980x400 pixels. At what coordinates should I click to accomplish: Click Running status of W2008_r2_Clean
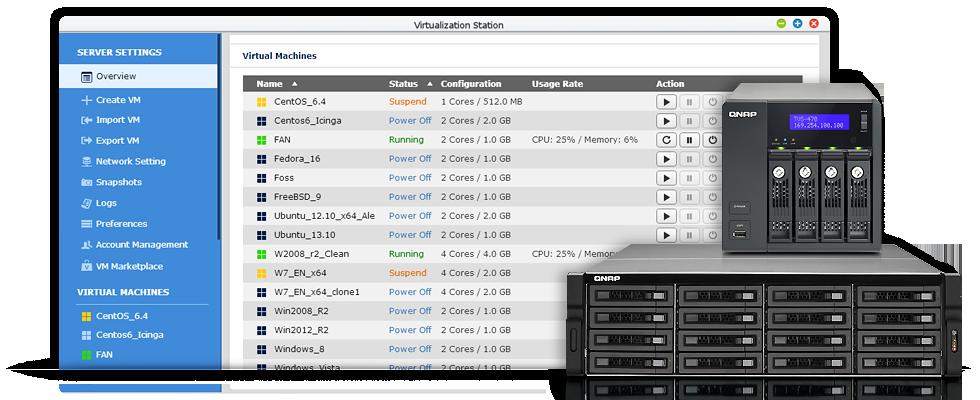406,254
